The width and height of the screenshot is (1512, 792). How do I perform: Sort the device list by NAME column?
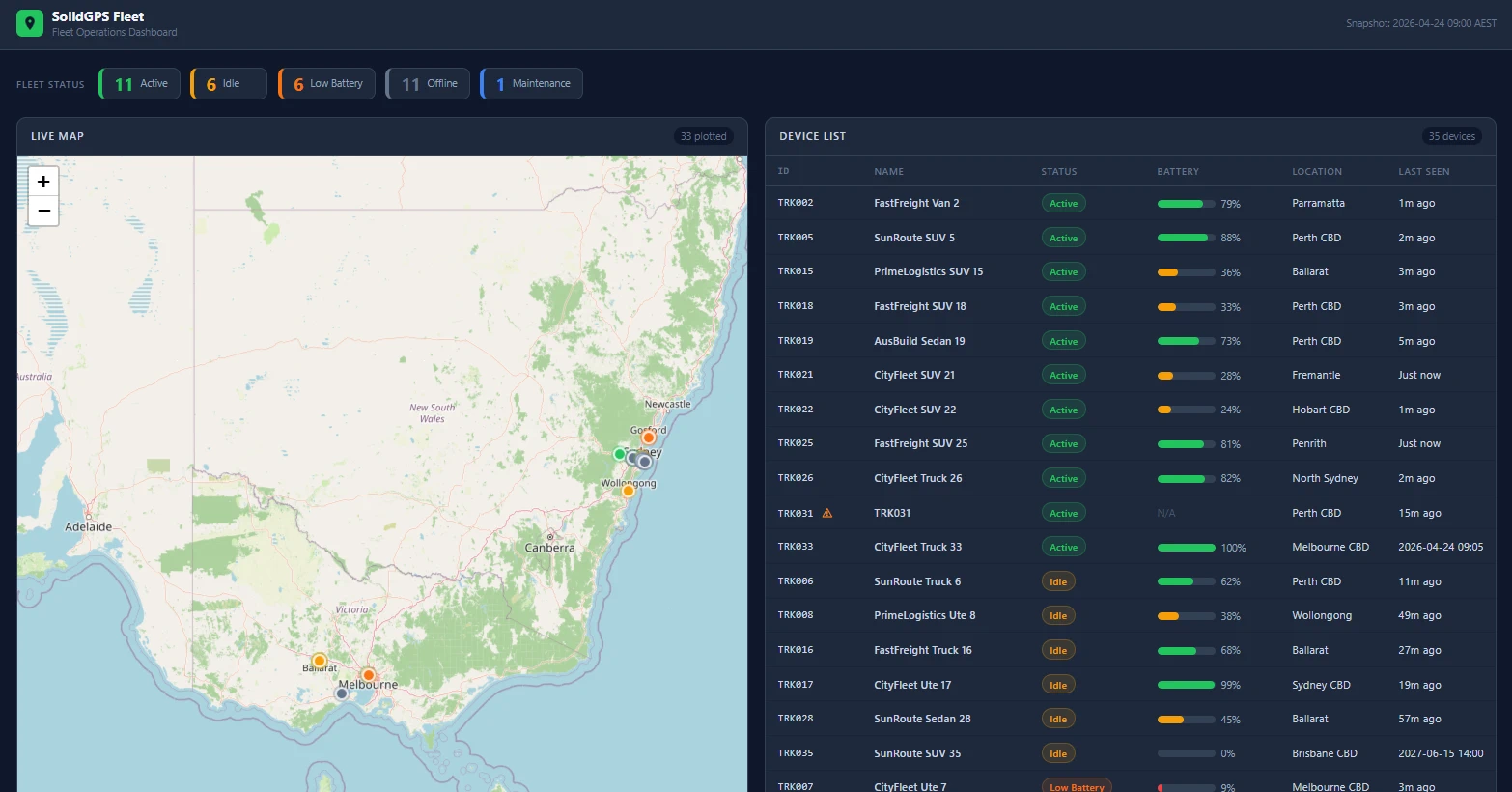click(x=889, y=171)
